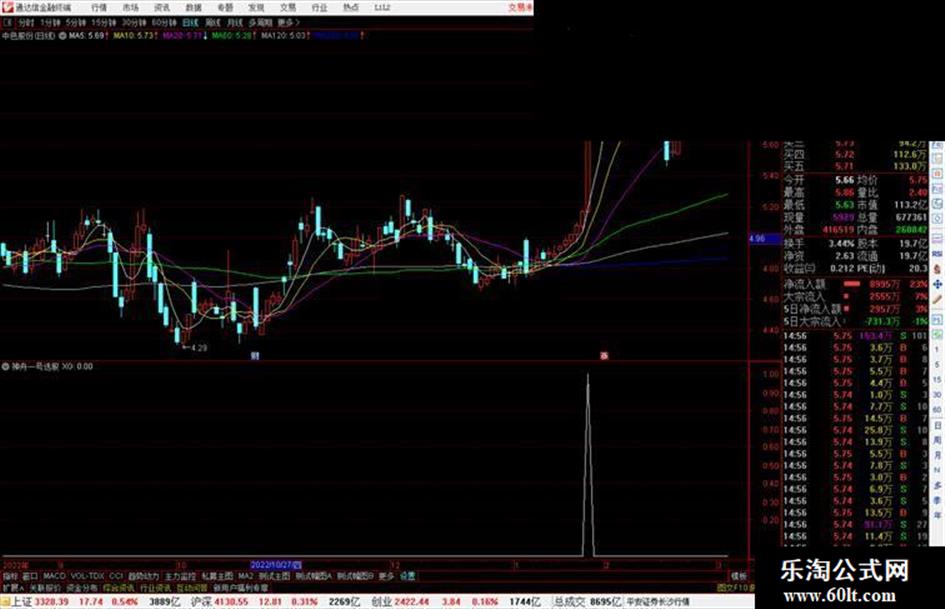The width and height of the screenshot is (945, 609).
Task: Open the 交易 menu in top bar
Action: 287,8
